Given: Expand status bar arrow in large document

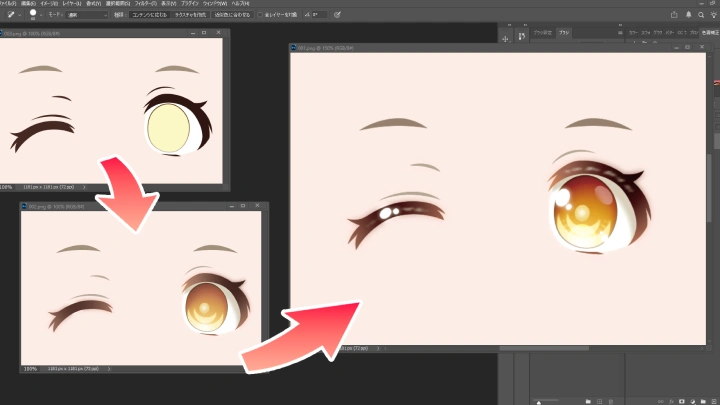Looking at the screenshot, I should pos(378,348).
